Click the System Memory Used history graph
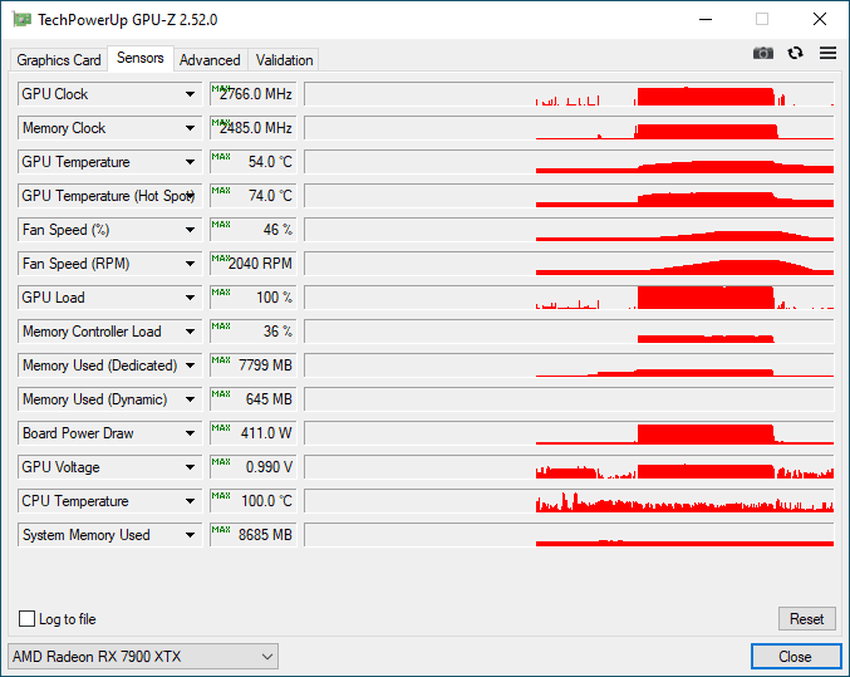 point(569,535)
